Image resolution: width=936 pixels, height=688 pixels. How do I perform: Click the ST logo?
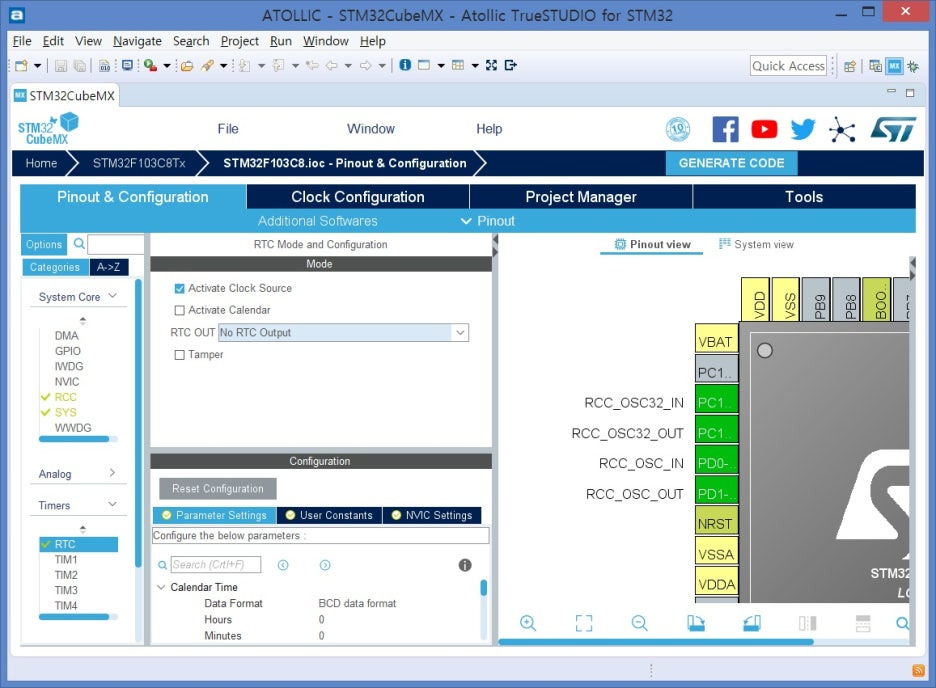click(893, 129)
